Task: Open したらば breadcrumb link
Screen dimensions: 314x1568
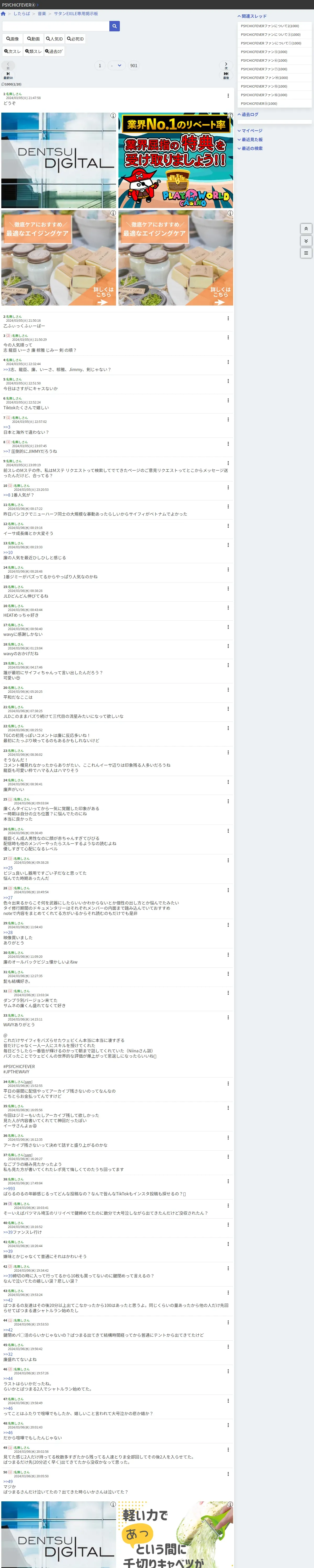Action: [x=22, y=13]
